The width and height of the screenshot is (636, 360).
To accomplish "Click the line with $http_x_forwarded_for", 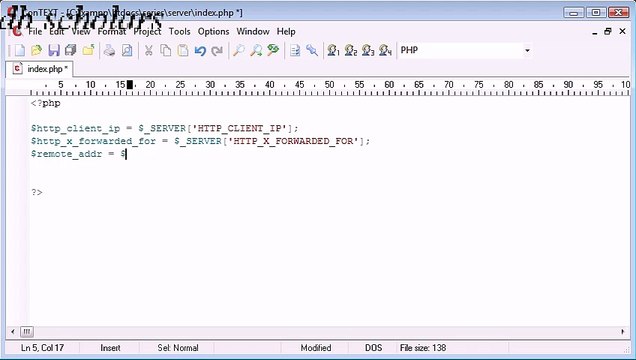I will coord(200,141).
